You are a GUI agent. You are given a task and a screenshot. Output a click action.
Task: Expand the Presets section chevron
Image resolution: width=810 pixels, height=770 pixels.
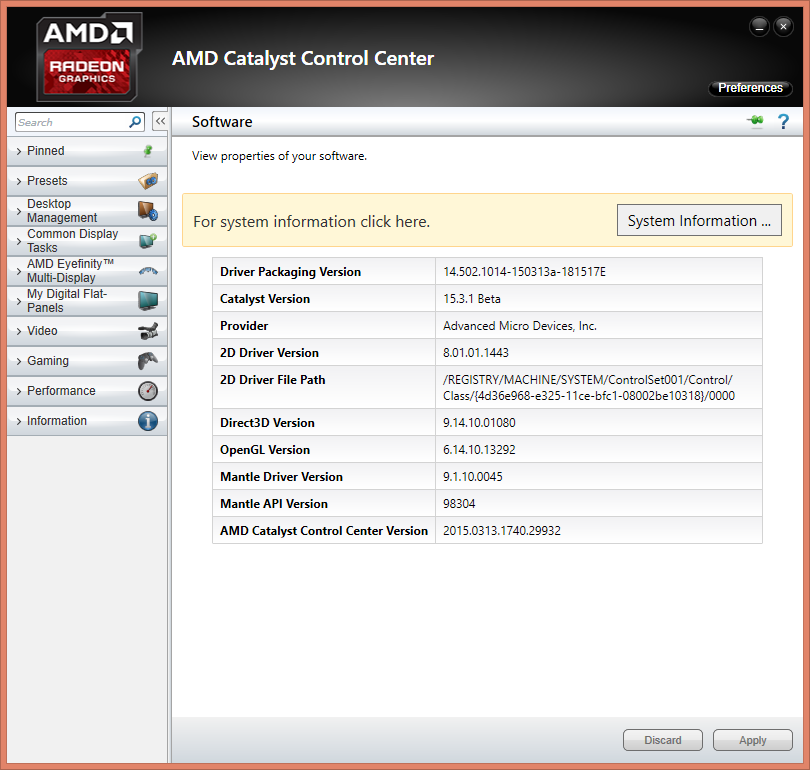click(19, 181)
